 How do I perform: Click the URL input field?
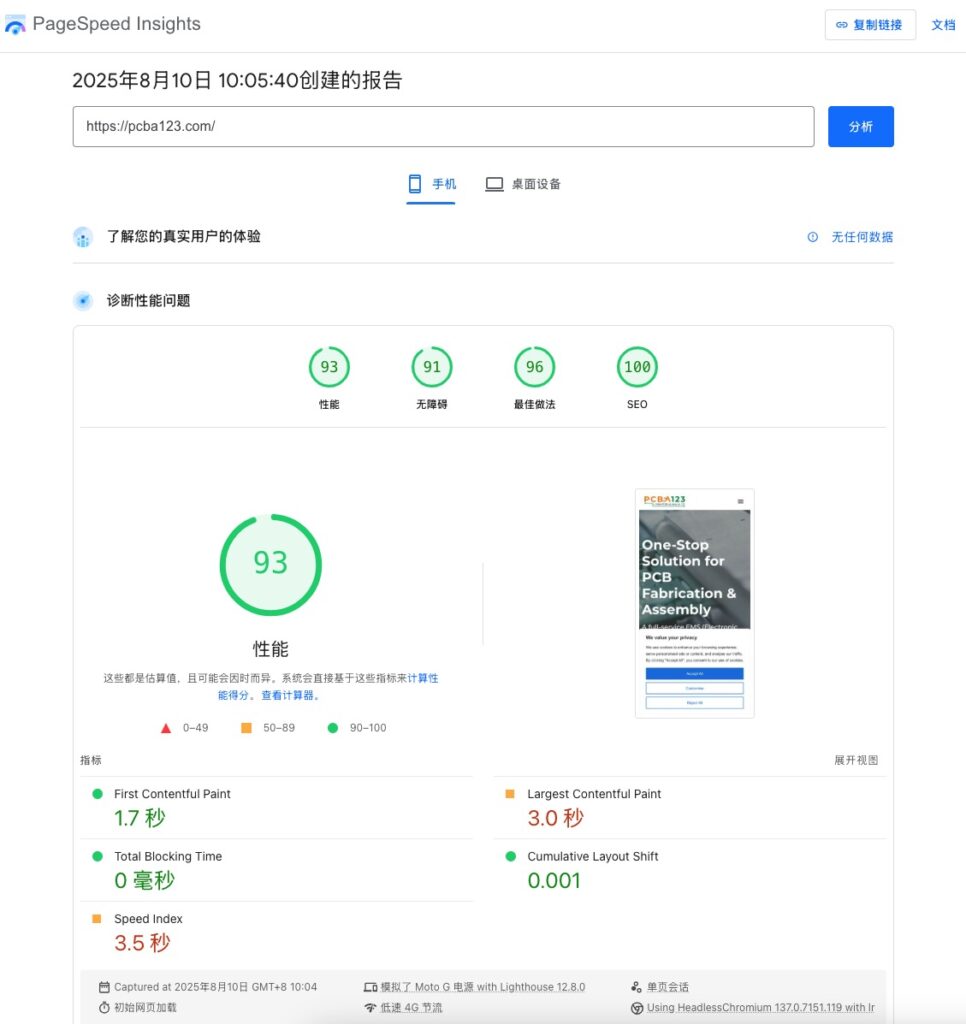pyautogui.click(x=443, y=126)
